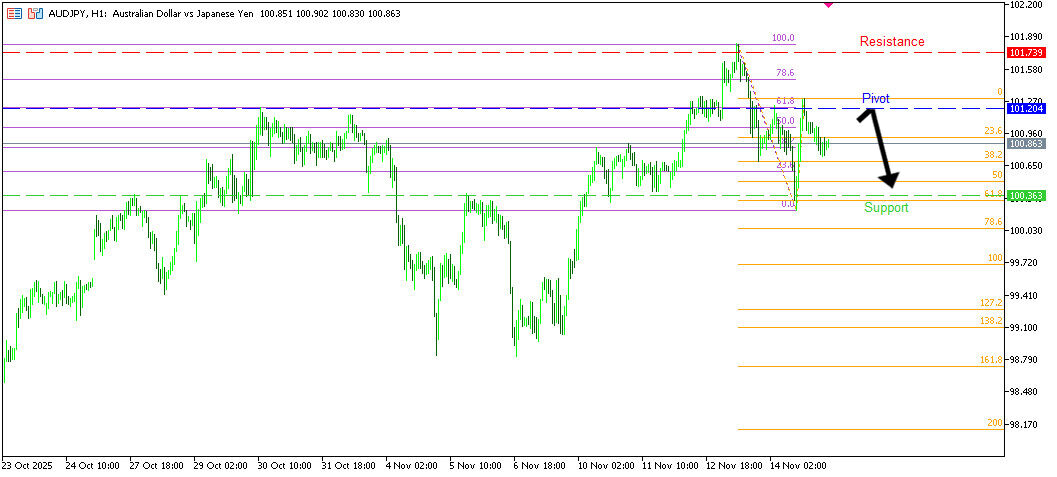Click the red 101.739 price tag
This screenshot has height=477, width=1057.
1025,52
